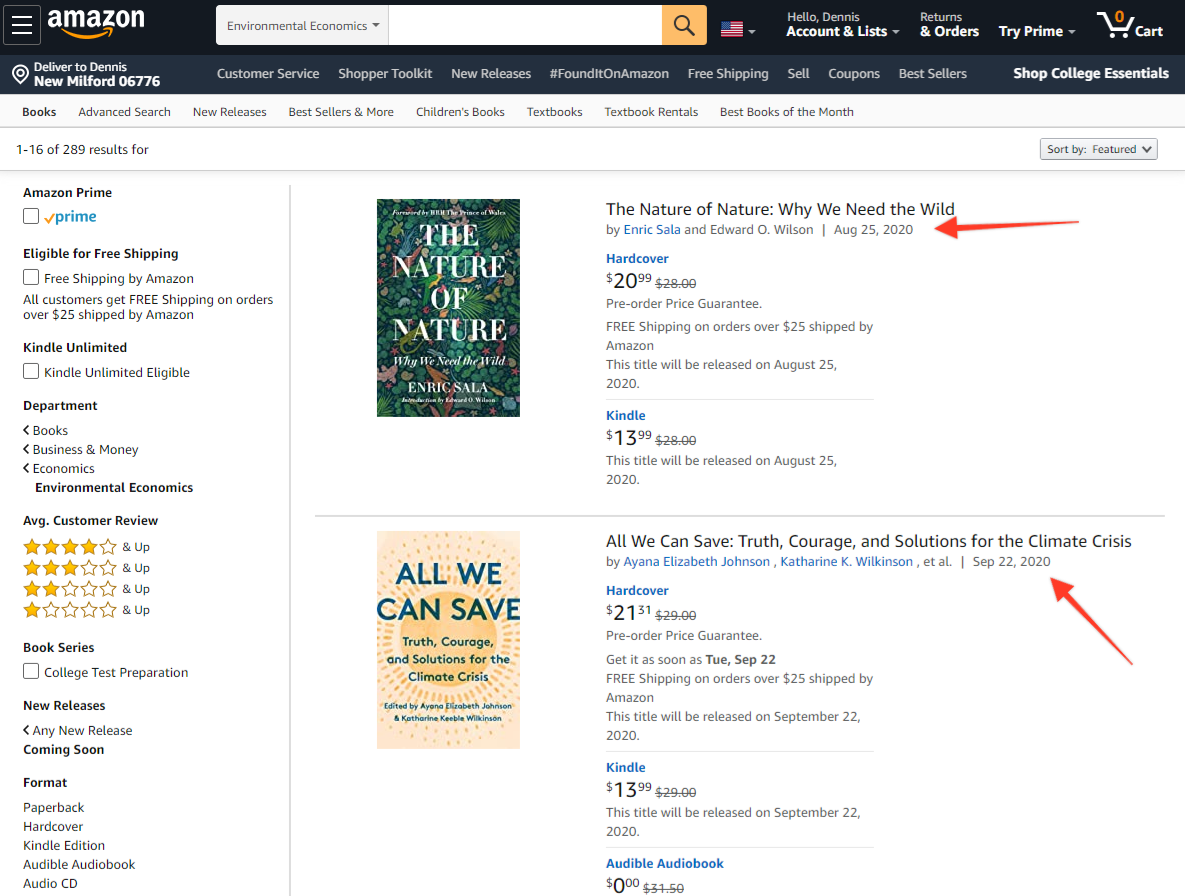Open The Nature of Nature title link
The image size is (1185, 896).
click(x=780, y=209)
